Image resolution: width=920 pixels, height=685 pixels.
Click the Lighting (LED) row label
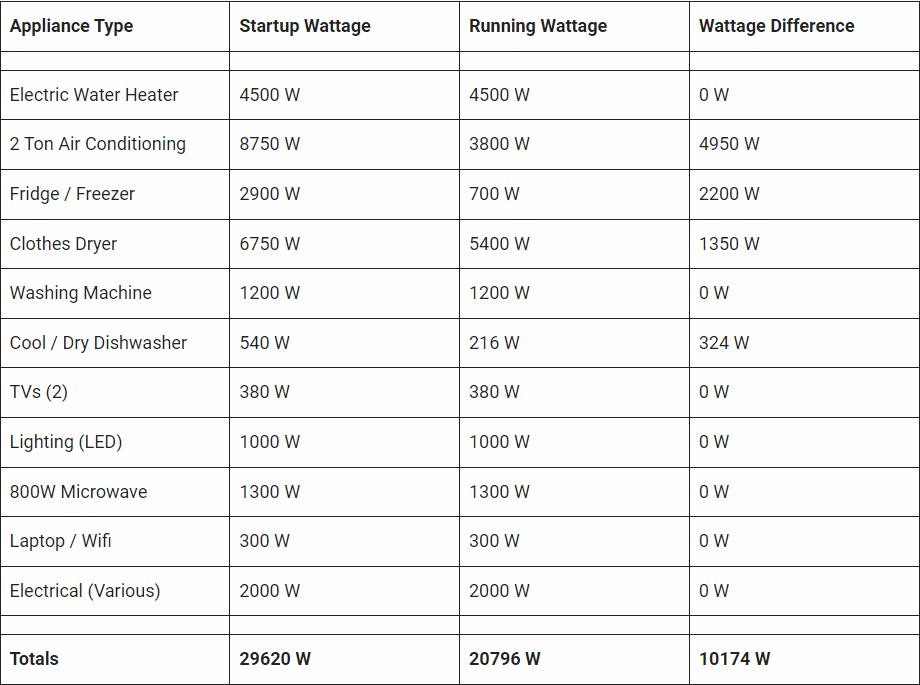pos(66,442)
